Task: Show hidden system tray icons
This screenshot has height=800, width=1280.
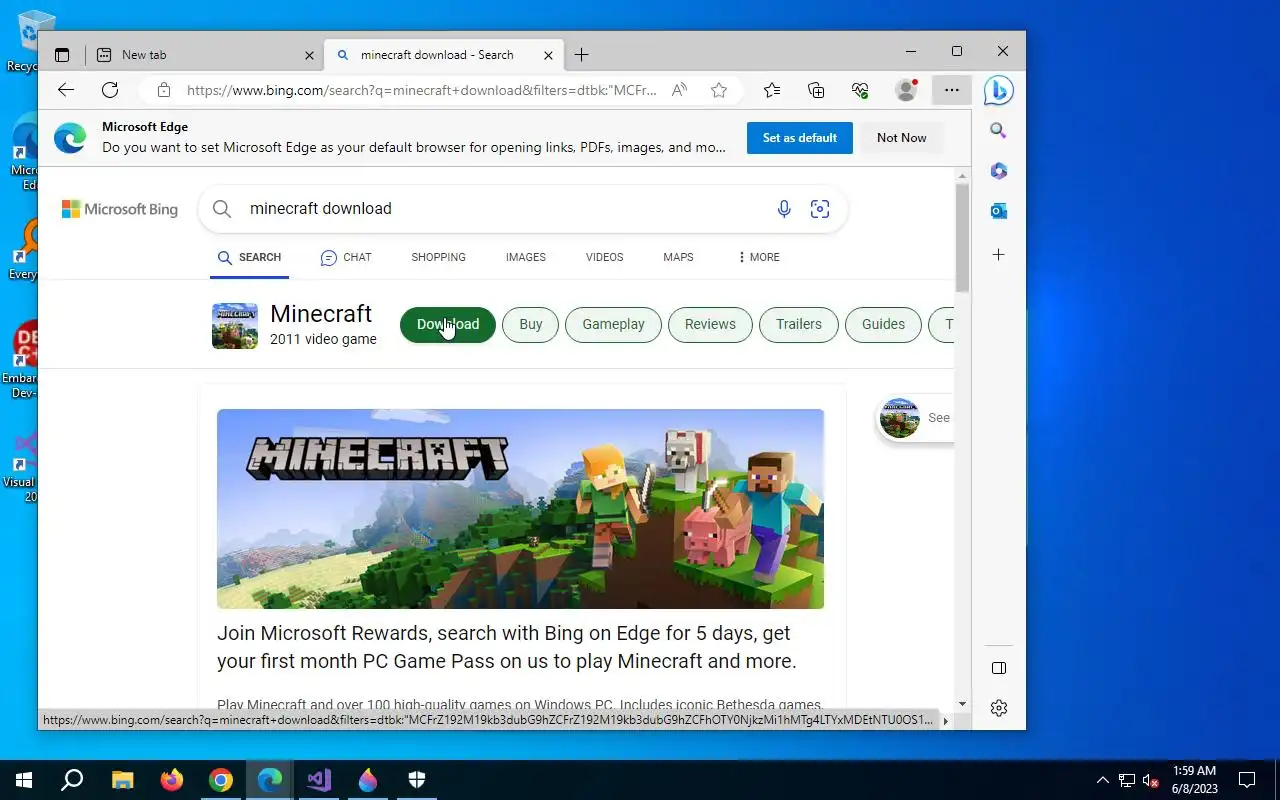Action: coord(1103,780)
